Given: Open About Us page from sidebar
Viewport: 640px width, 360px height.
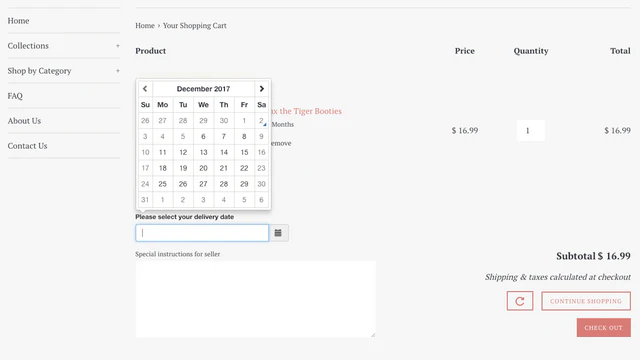Looking at the screenshot, I should (x=24, y=121).
